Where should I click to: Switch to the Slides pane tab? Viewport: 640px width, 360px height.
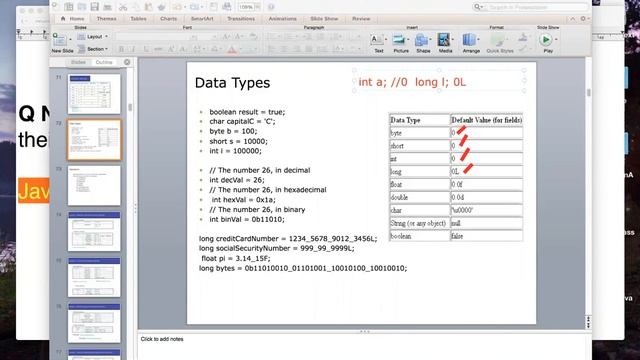(x=78, y=62)
